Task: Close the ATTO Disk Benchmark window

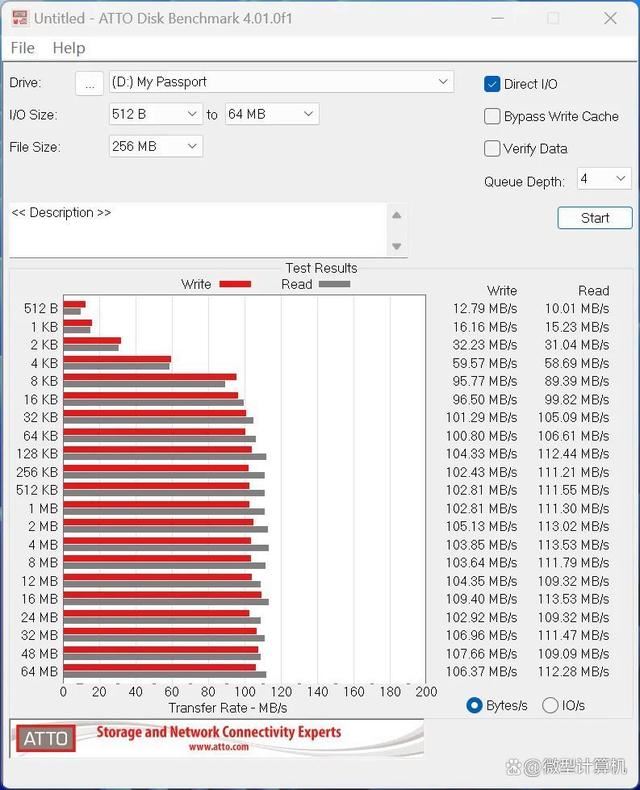Action: point(610,18)
